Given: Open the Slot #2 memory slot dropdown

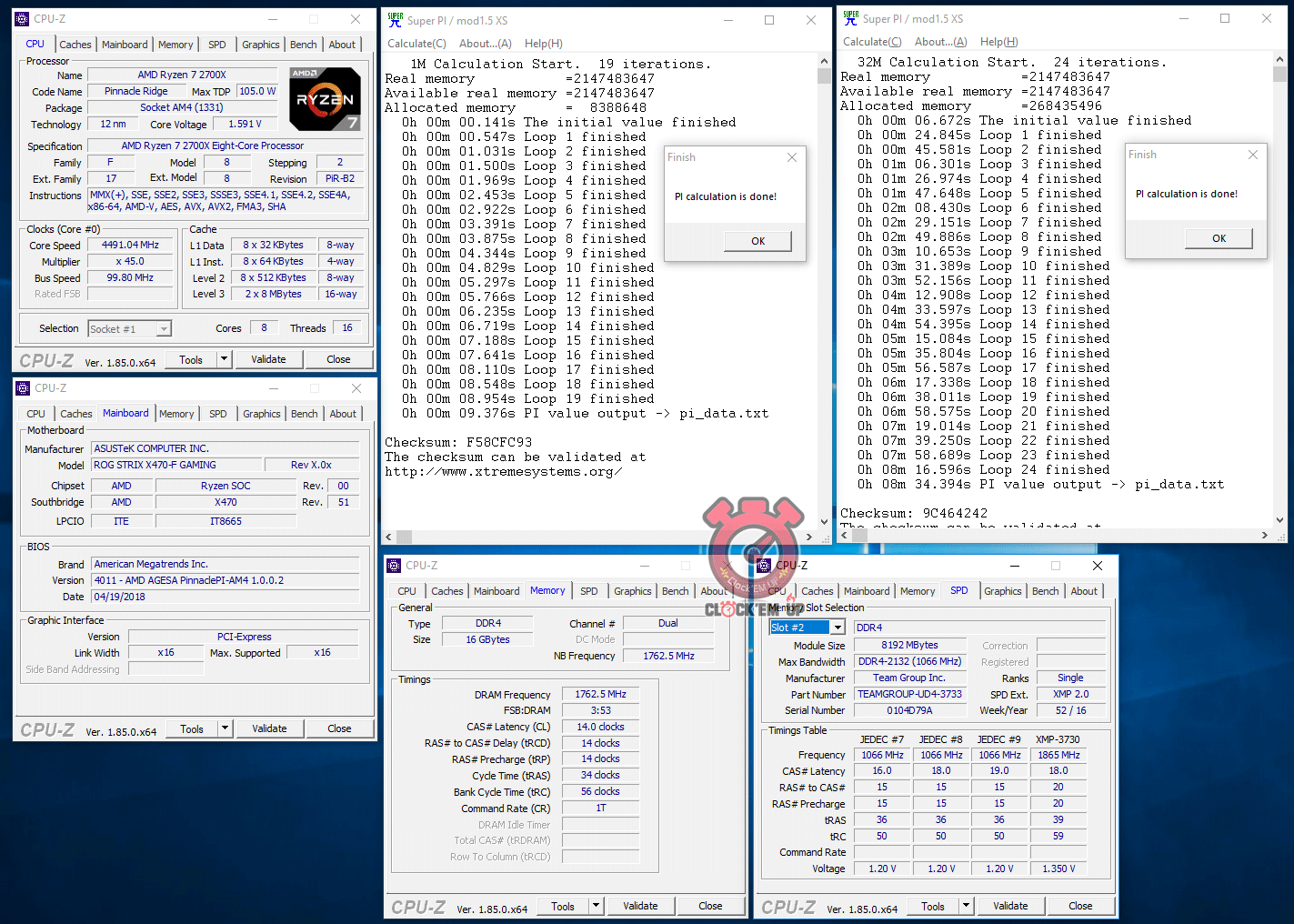Looking at the screenshot, I should tap(837, 628).
